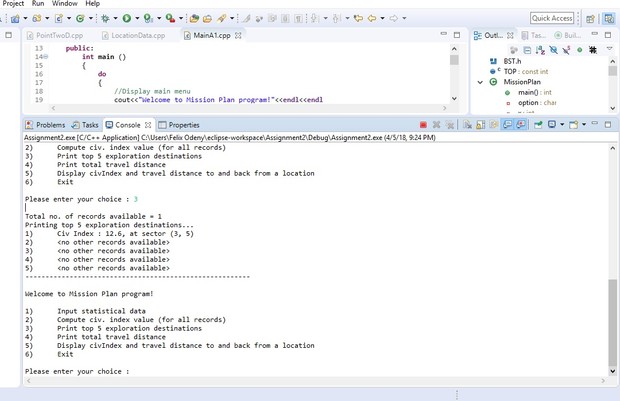Click the New C++ Class green icon

(80, 18)
